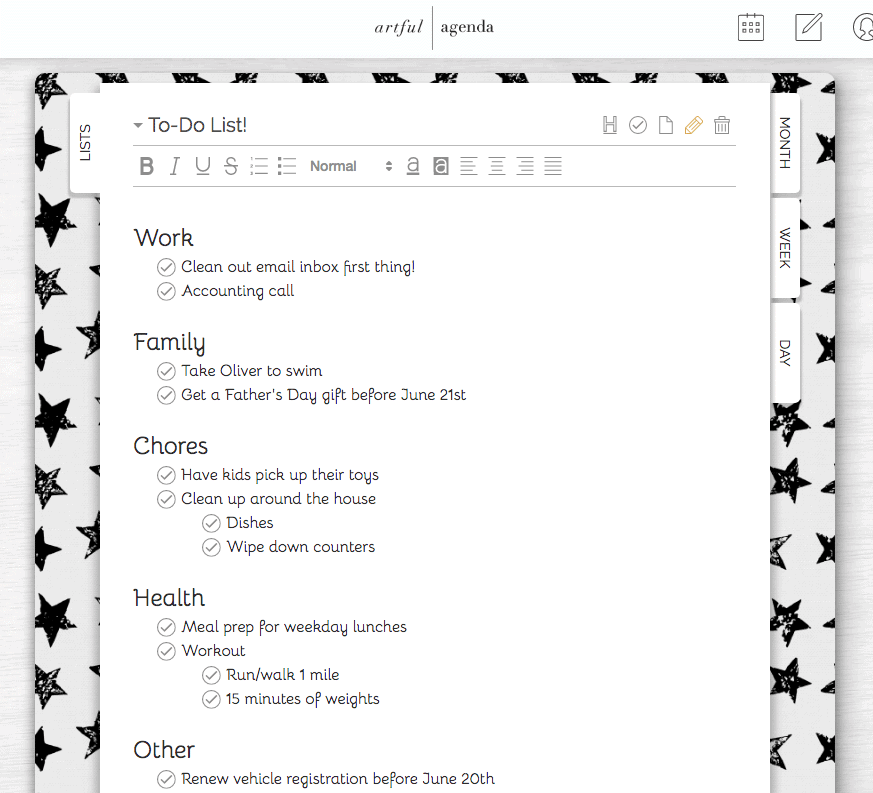The height and width of the screenshot is (793, 873).
Task: Check off Clean out email inbox first thing
Action: [x=166, y=267]
